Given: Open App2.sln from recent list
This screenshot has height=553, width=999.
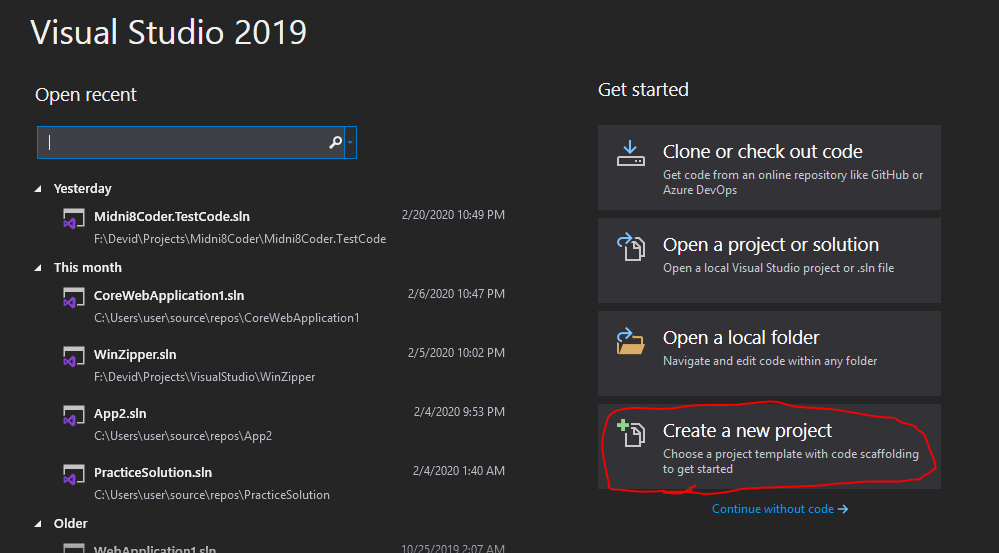Looking at the screenshot, I should point(120,413).
